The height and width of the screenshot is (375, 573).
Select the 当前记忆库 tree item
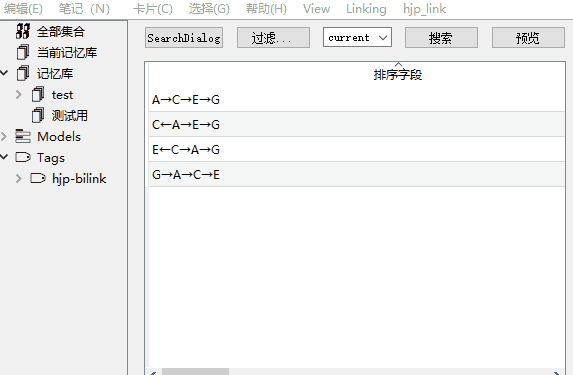coord(67,52)
